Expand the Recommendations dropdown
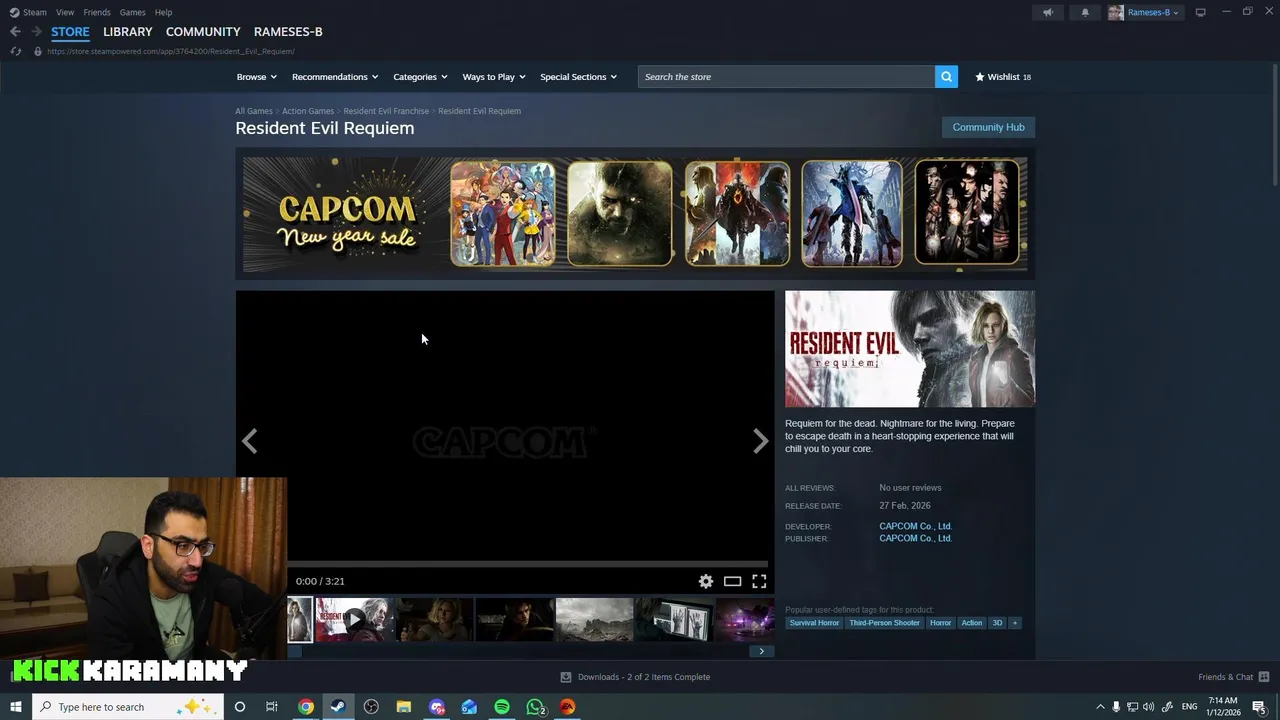 coord(335,77)
